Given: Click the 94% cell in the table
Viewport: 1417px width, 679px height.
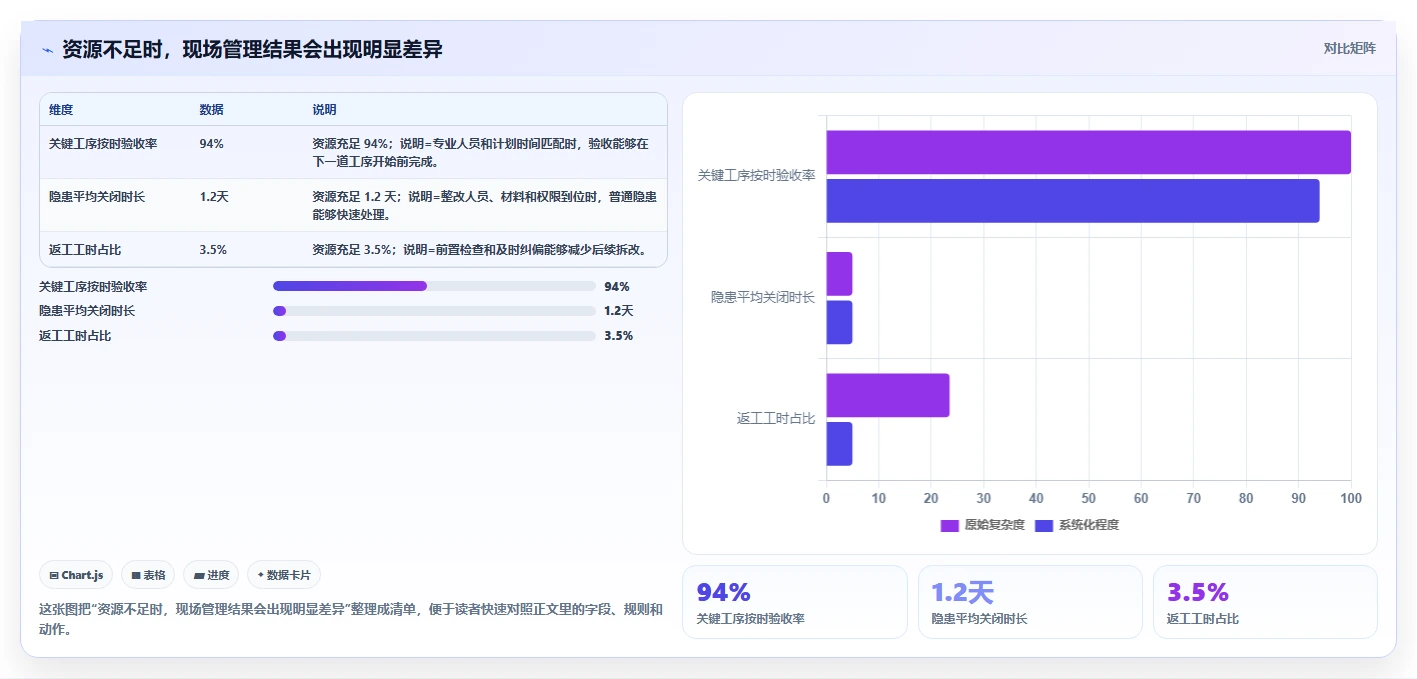Looking at the screenshot, I should click(212, 144).
